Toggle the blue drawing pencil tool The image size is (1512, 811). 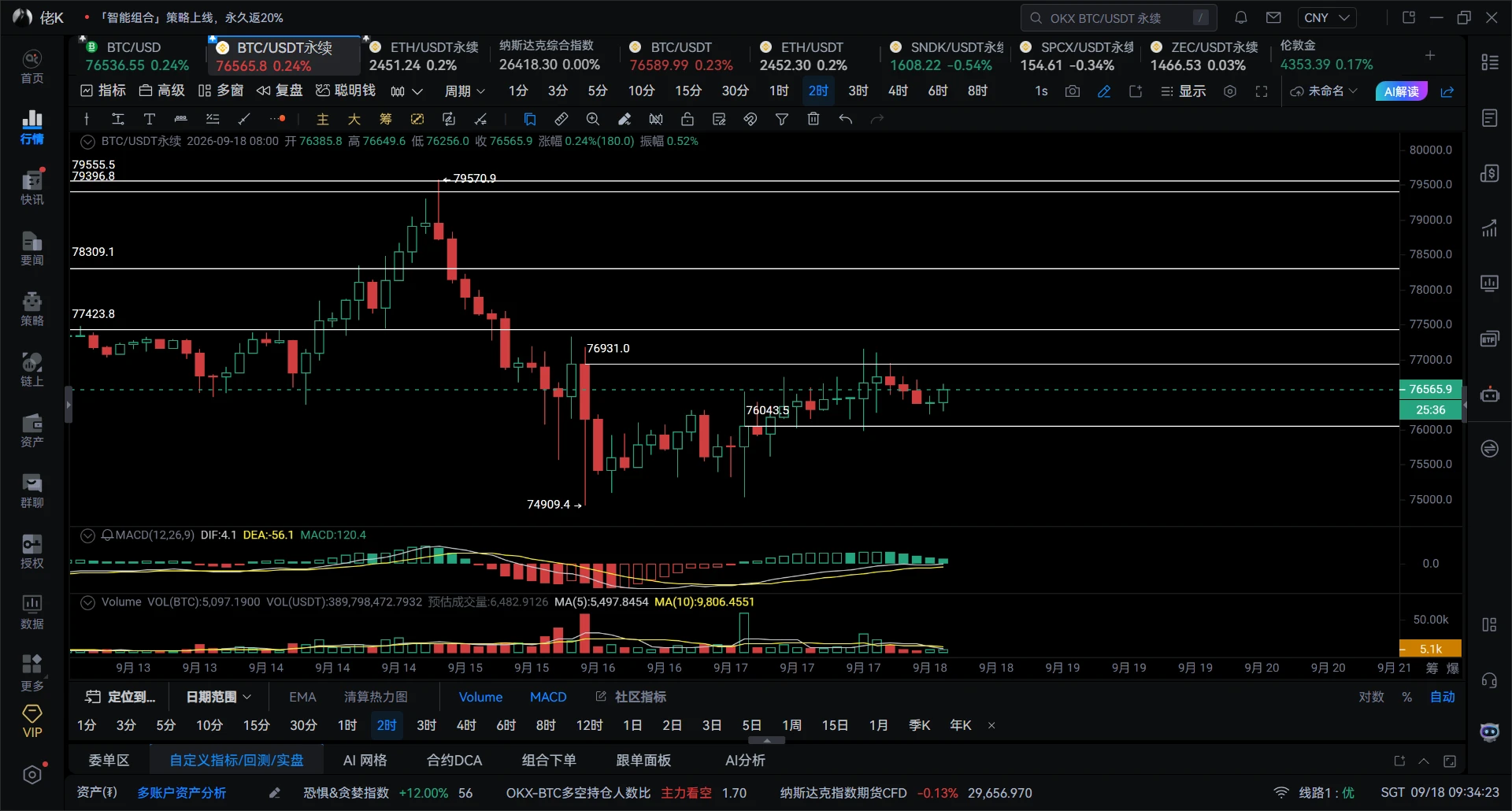1104,91
